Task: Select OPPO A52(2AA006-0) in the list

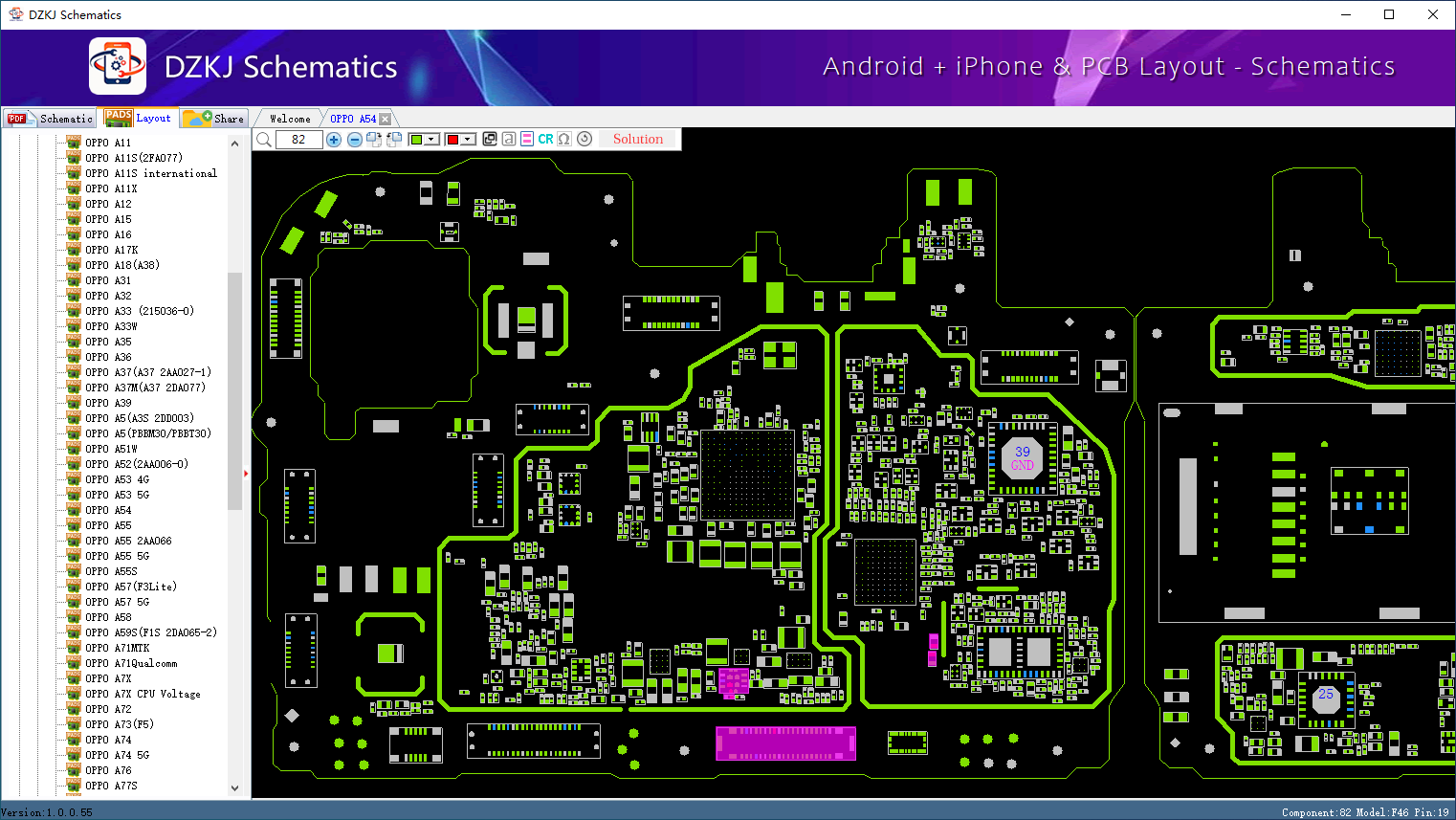Action: pos(137,464)
